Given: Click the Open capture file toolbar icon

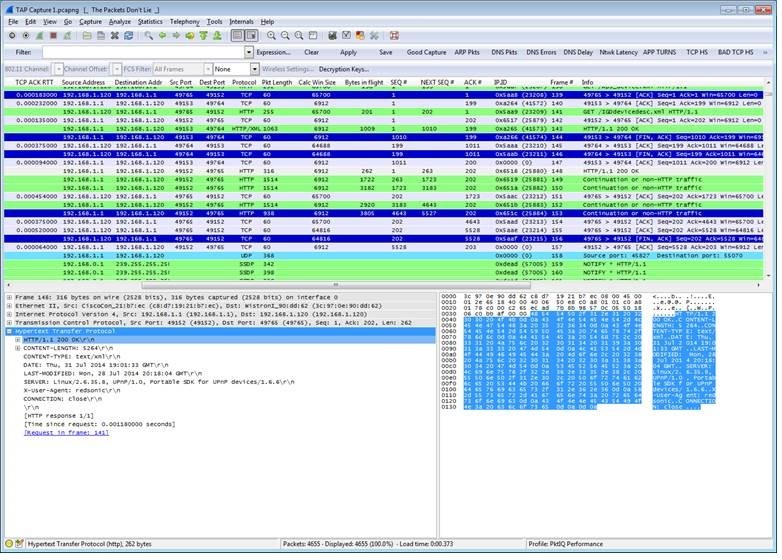Looking at the screenshot, I should coord(84,35).
